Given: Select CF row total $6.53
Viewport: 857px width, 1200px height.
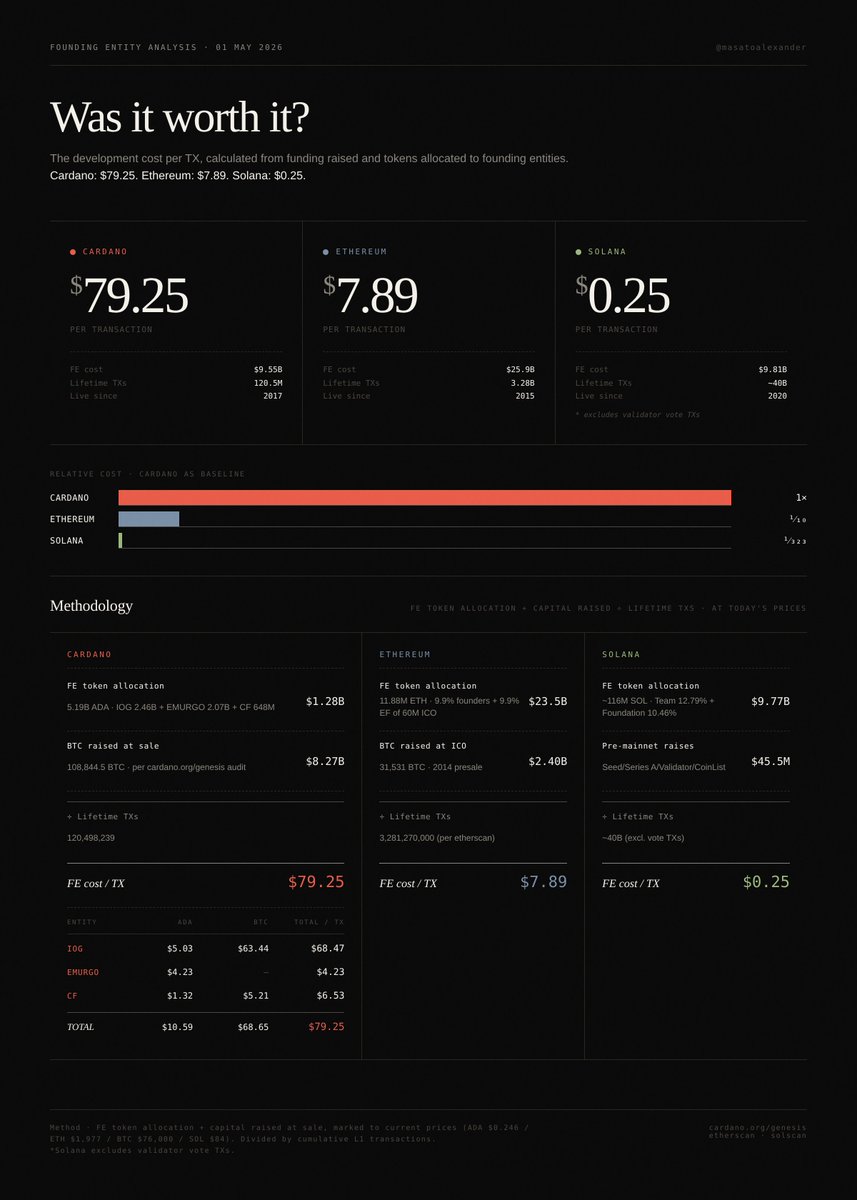Looking at the screenshot, I should 329,996.
